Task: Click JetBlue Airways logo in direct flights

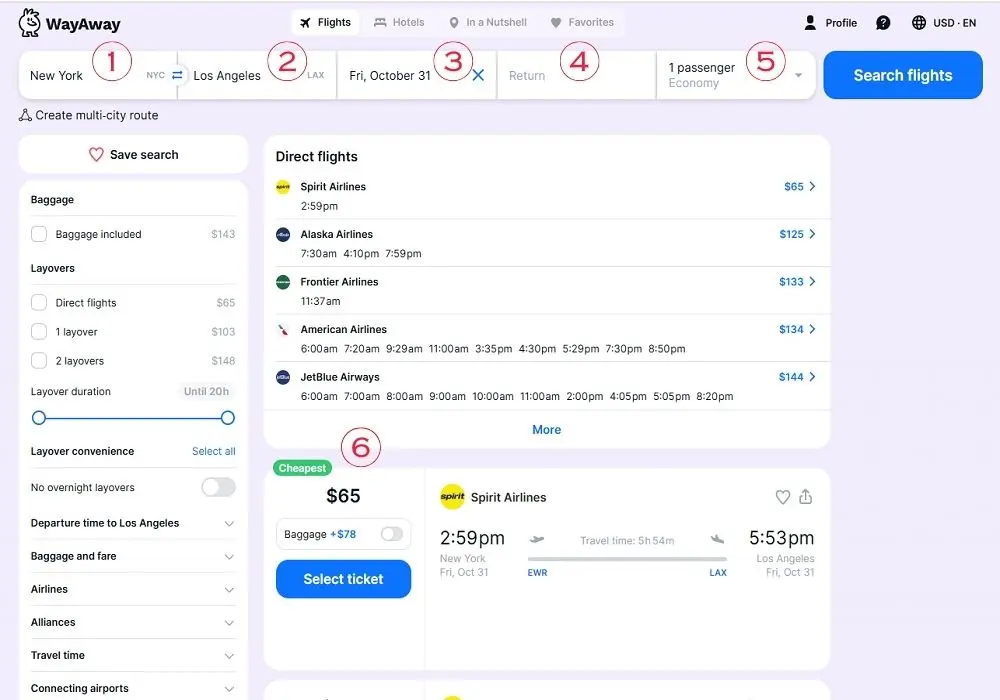Action: [x=283, y=377]
